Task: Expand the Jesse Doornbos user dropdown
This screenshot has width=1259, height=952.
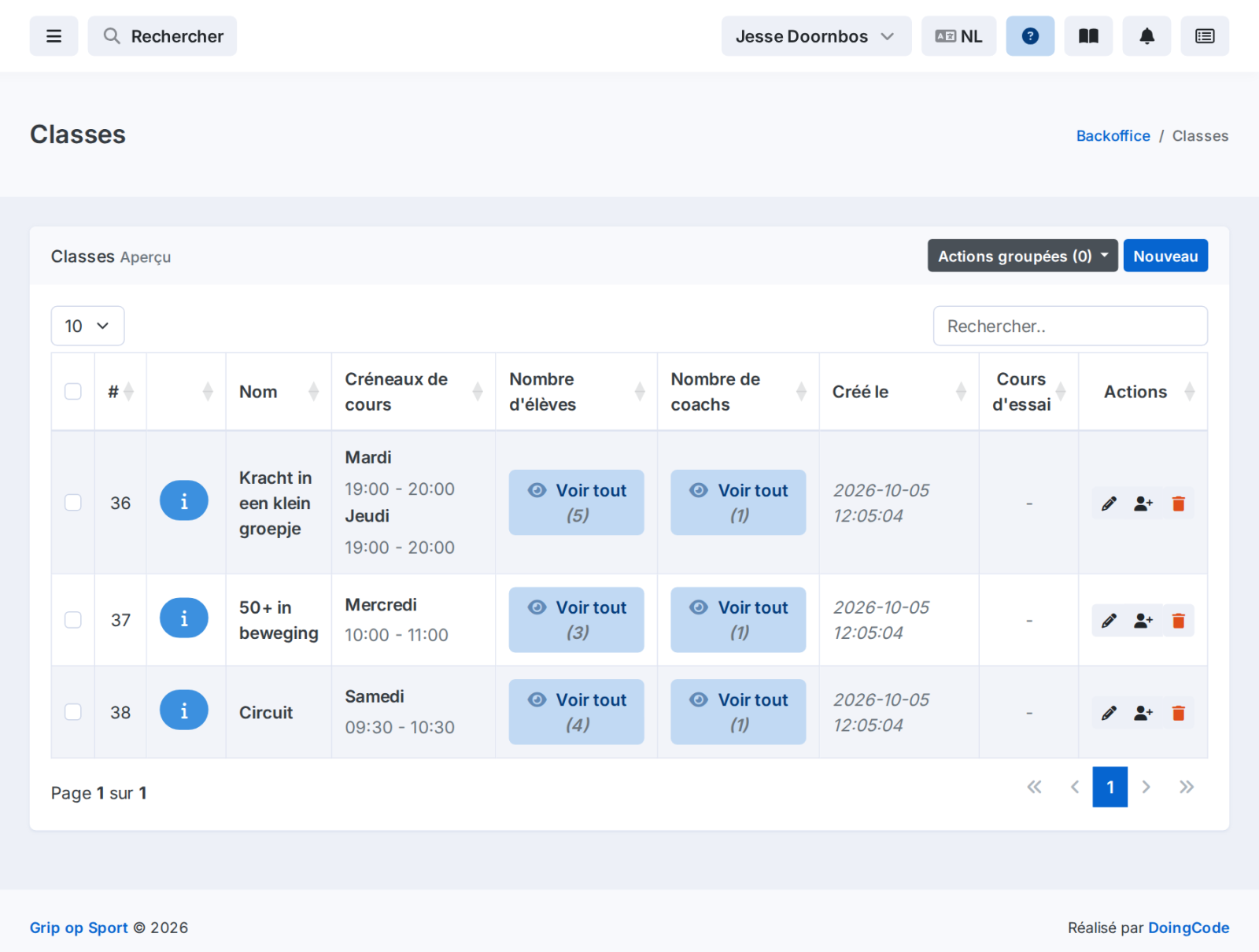Action: (816, 36)
